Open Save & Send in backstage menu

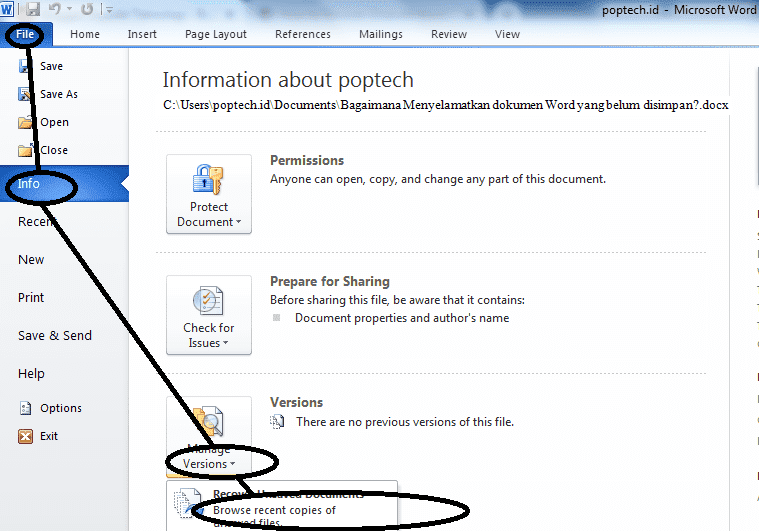click(55, 335)
